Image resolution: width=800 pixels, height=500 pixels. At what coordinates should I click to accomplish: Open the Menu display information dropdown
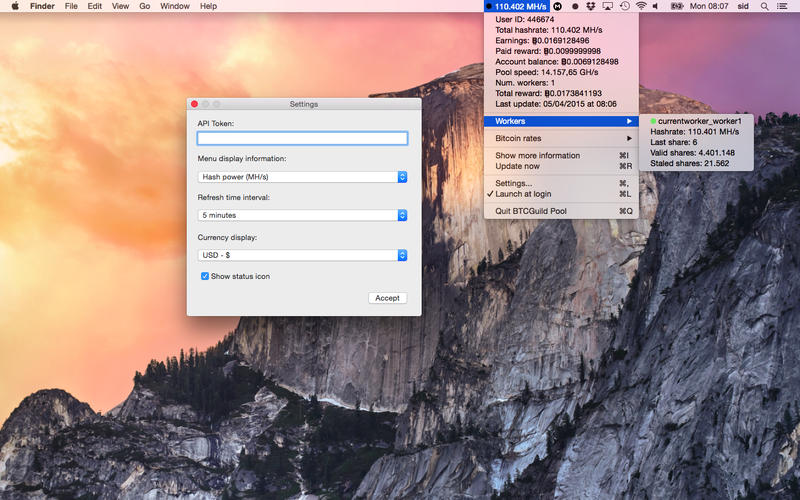(x=302, y=177)
